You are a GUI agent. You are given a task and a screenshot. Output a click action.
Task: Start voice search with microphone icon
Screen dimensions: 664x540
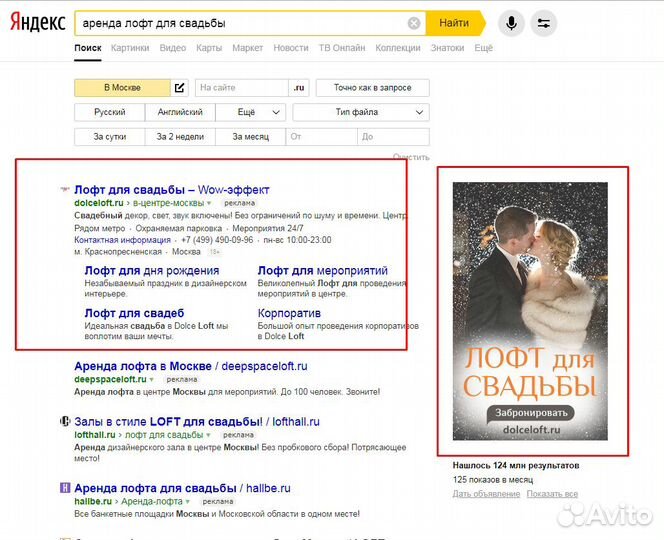511,23
